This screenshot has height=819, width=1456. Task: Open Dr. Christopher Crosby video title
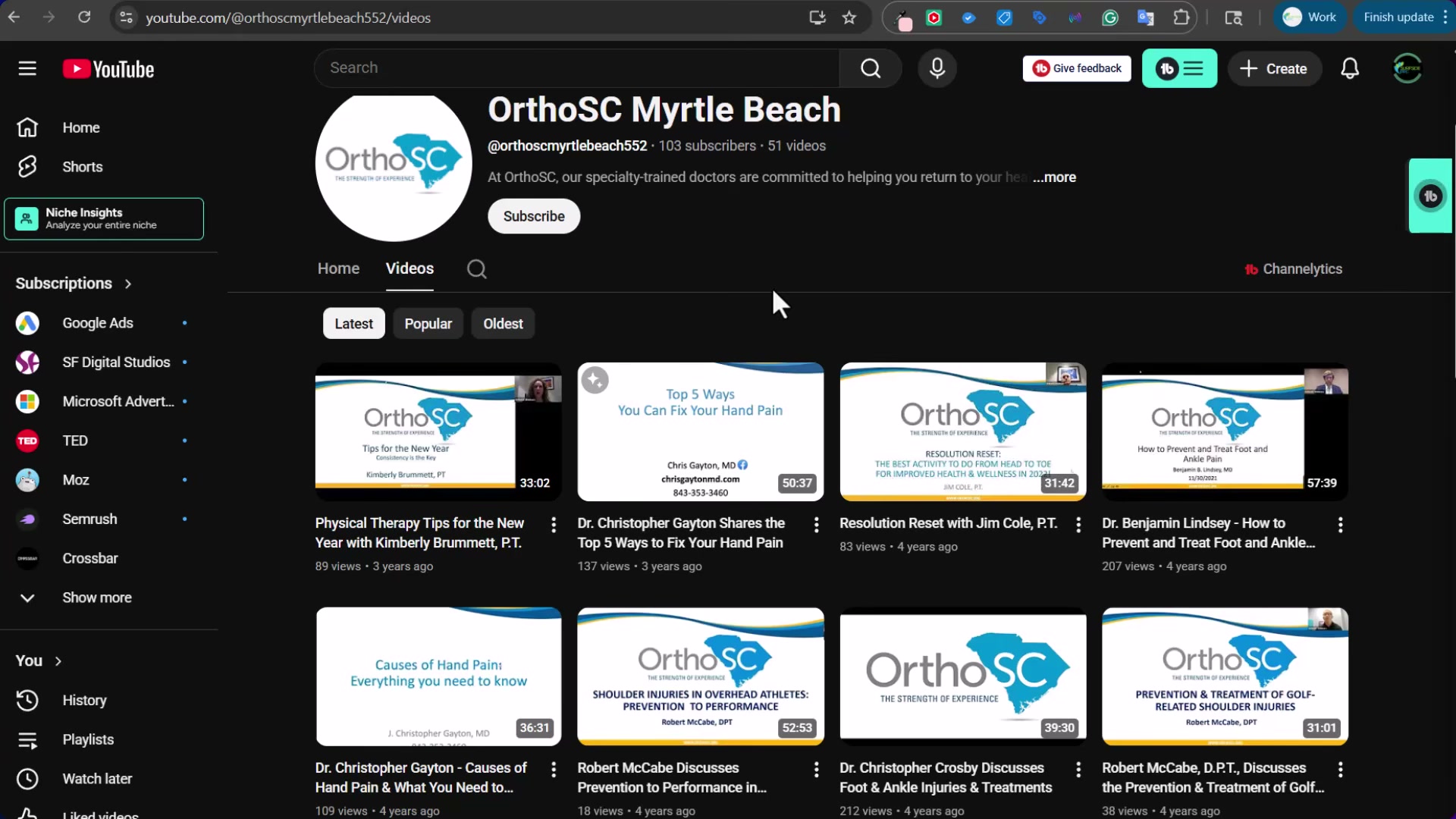946,778
